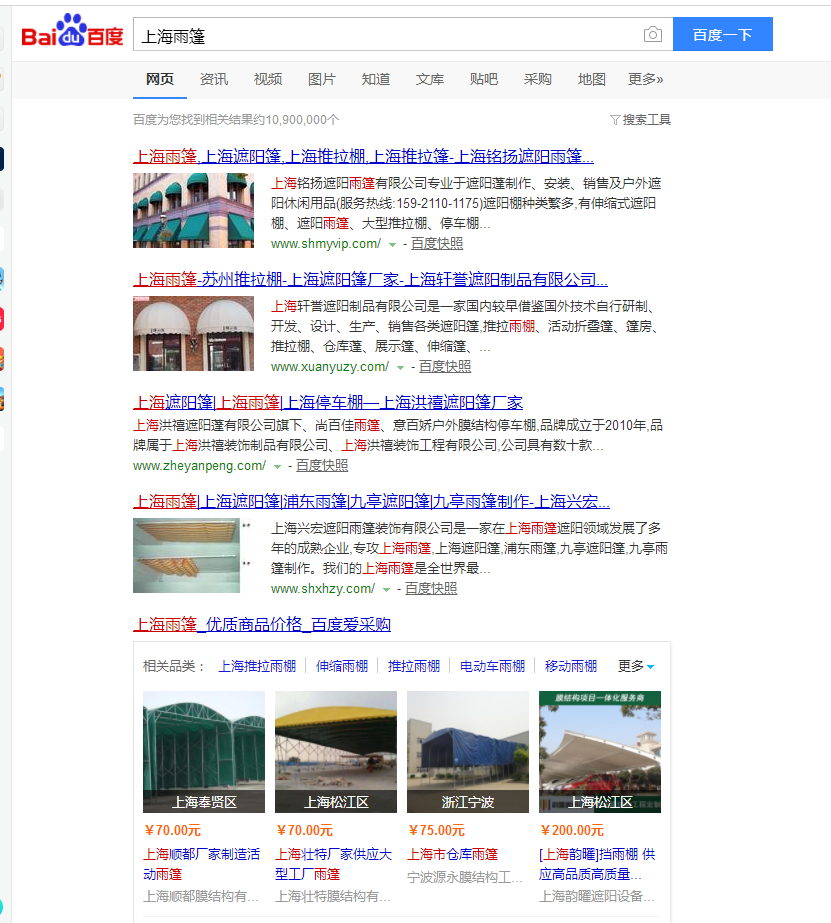This screenshot has height=923, width=831.
Task: Open 上海雨篷_优质商品价格_百度爱采购 link
Action: tap(262, 625)
